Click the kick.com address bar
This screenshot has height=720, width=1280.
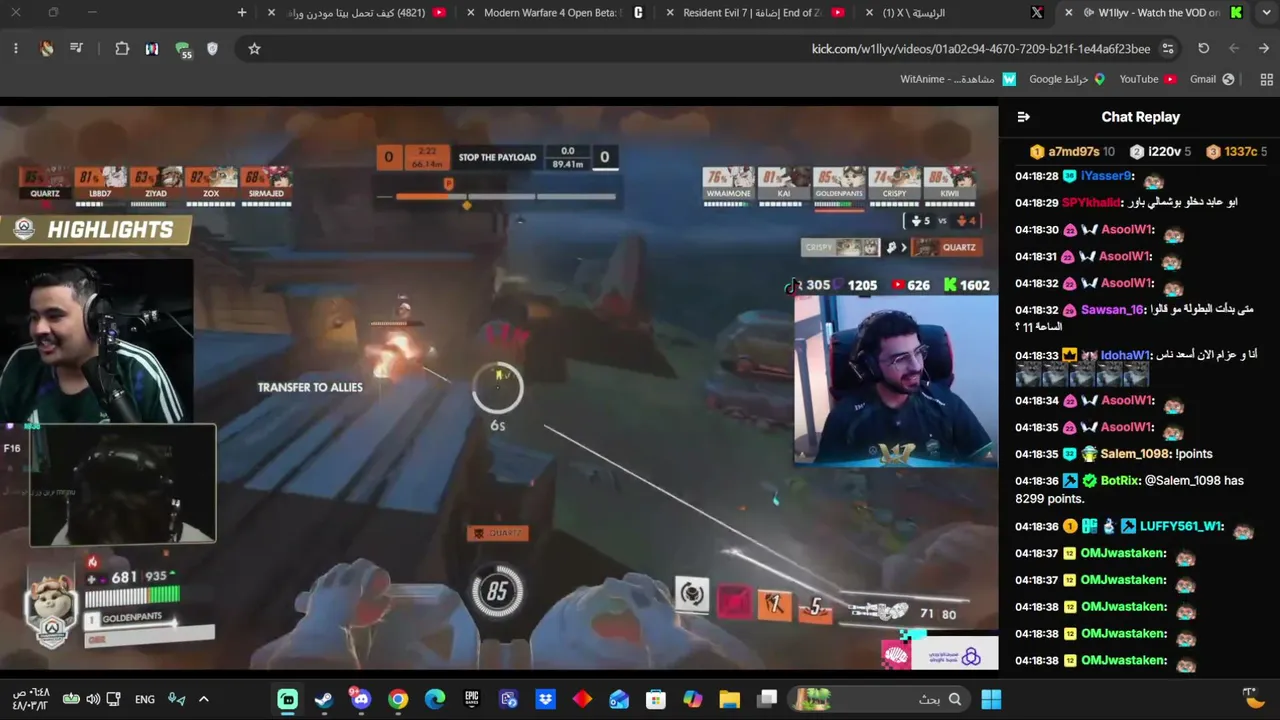981,48
